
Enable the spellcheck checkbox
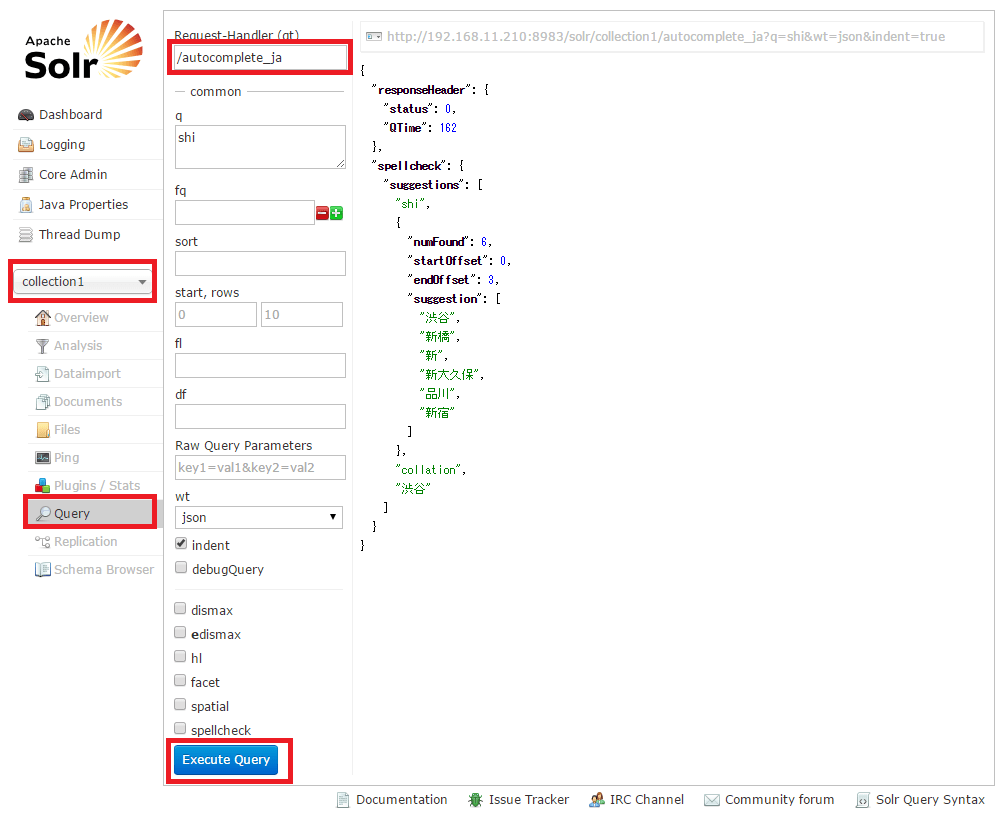click(x=180, y=729)
